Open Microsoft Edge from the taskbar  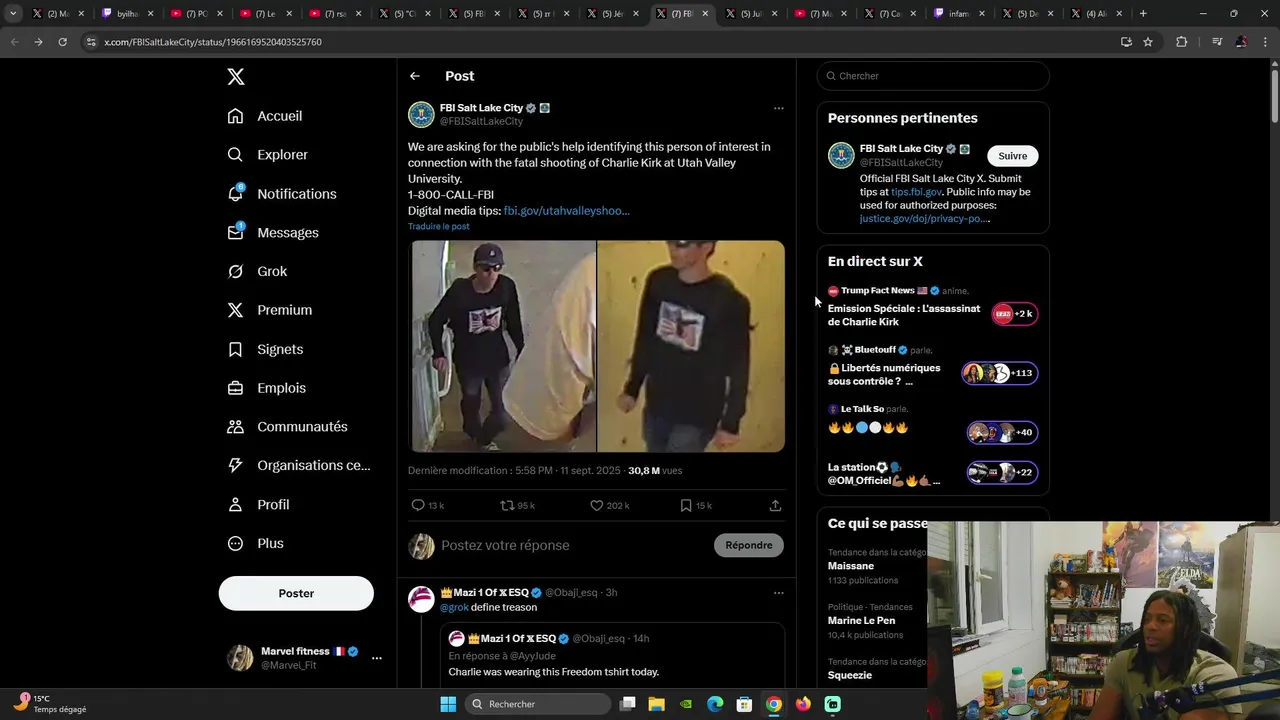[715, 704]
